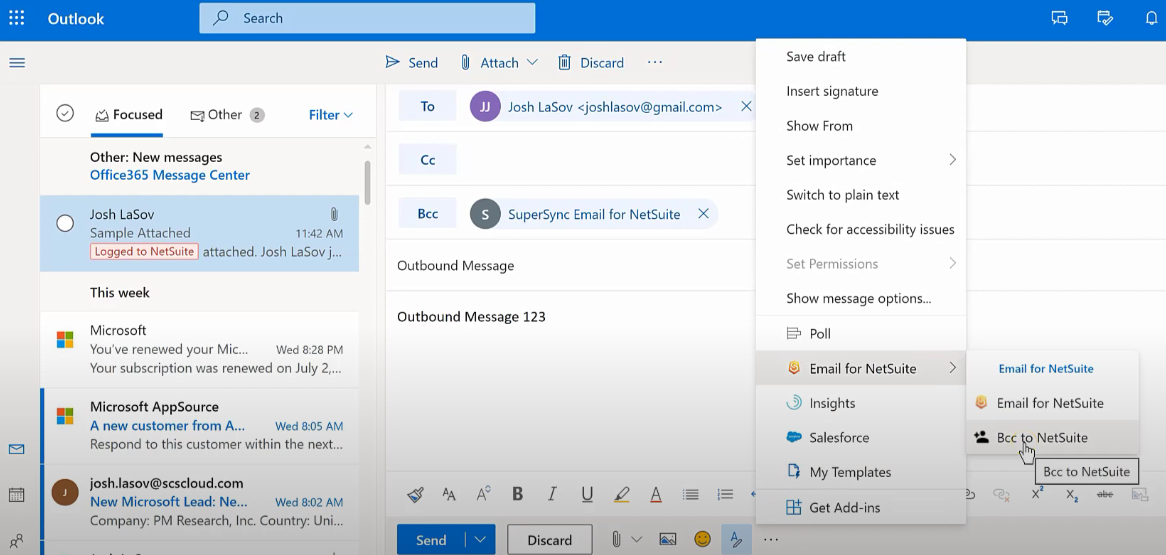This screenshot has height=555, width=1166.
Task: Select the Format painter icon
Action: point(416,494)
